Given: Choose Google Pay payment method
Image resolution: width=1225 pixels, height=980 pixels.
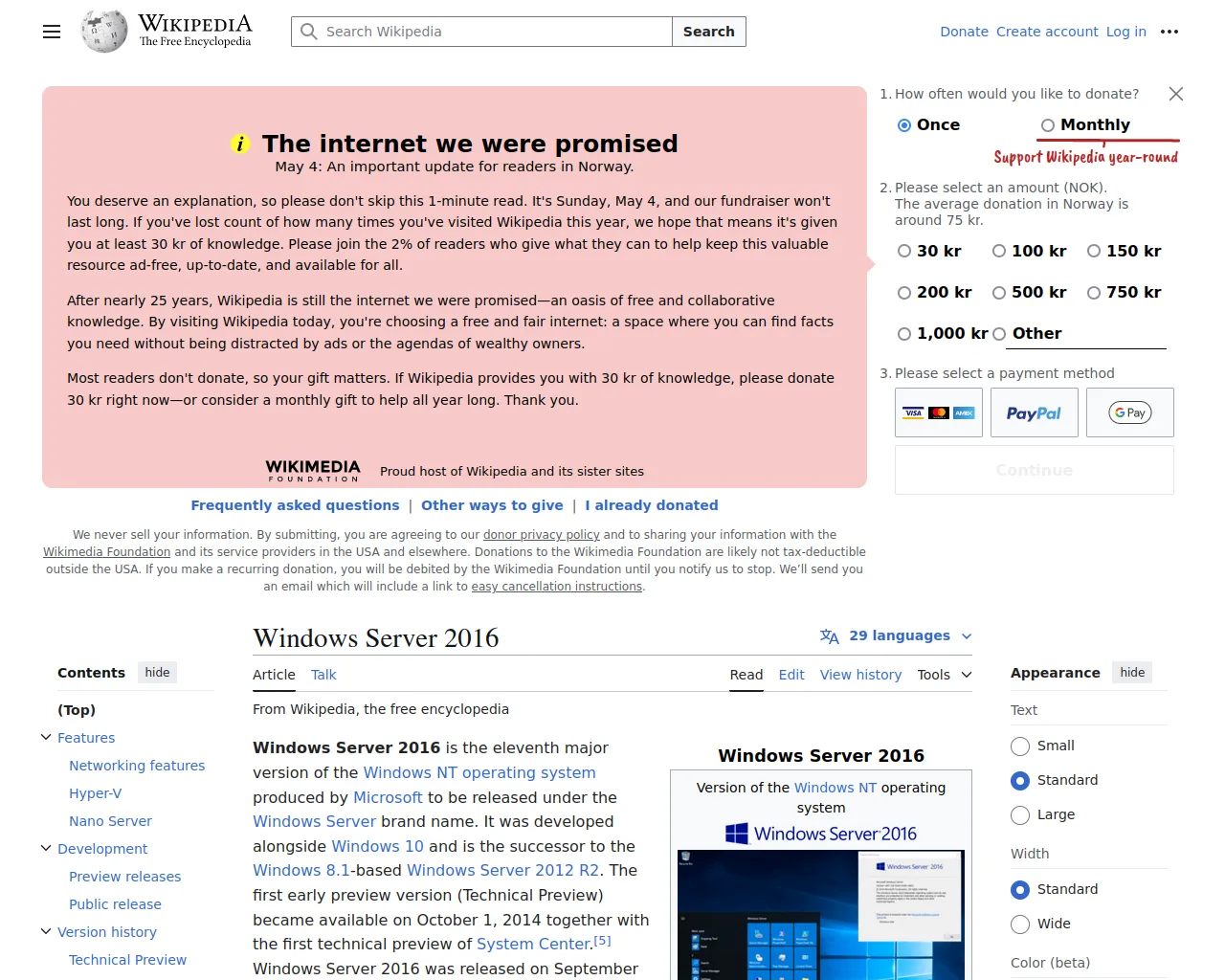Looking at the screenshot, I should [x=1130, y=412].
